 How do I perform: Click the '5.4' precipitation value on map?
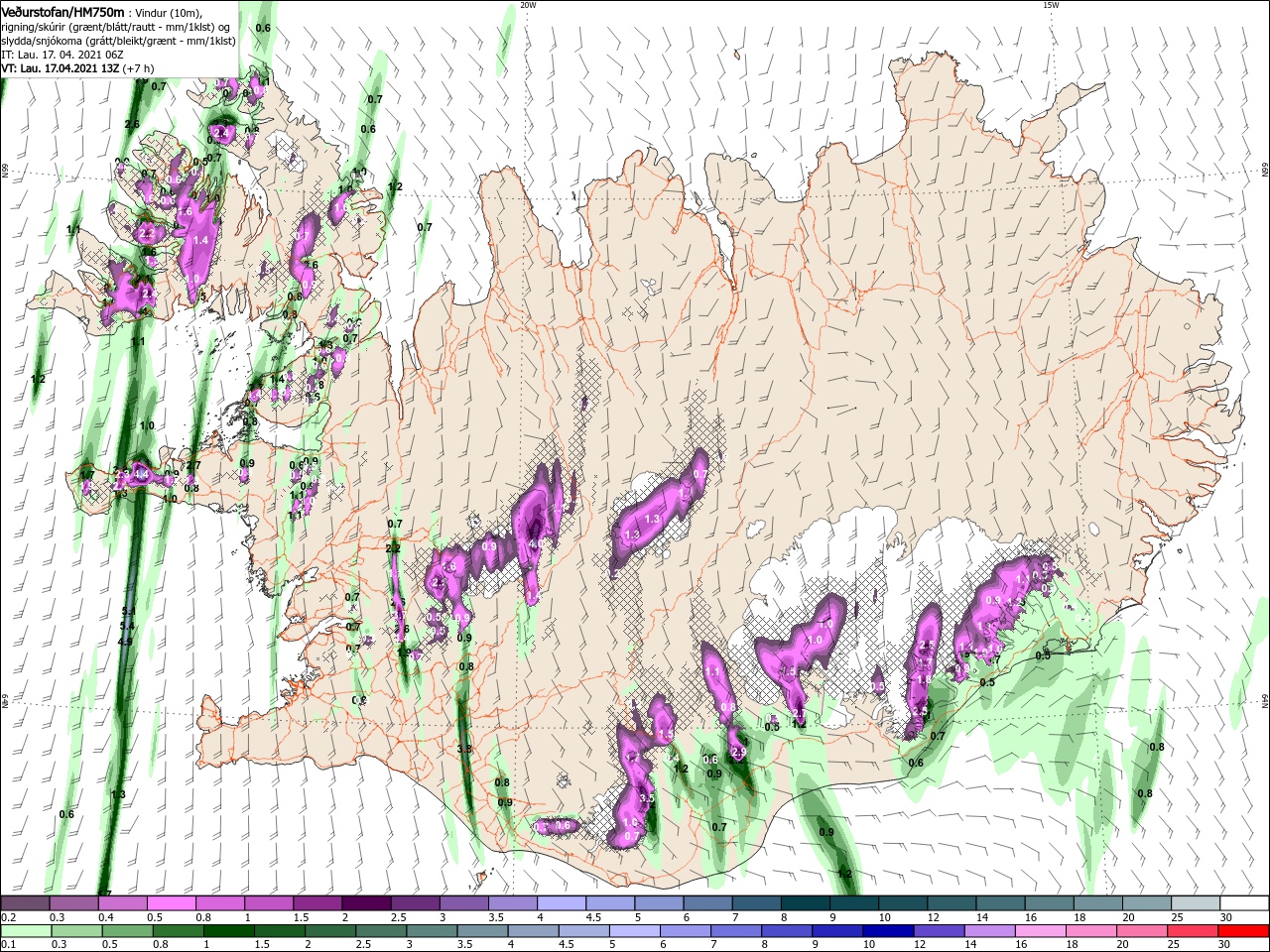[127, 626]
